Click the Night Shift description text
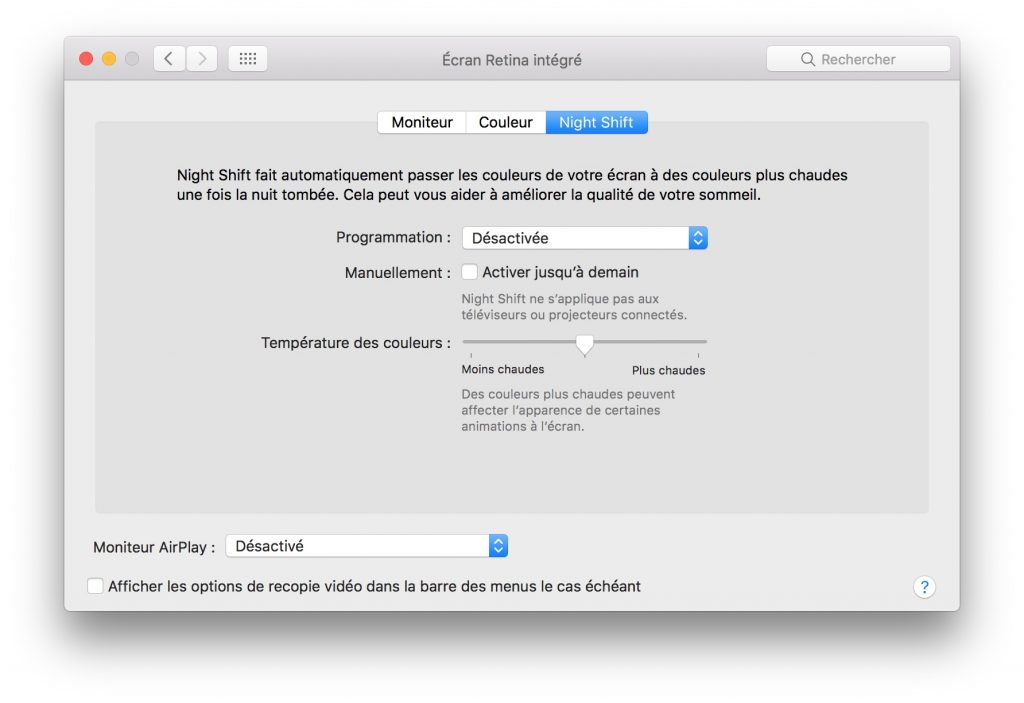The width and height of the screenshot is (1024, 703). 511,185
